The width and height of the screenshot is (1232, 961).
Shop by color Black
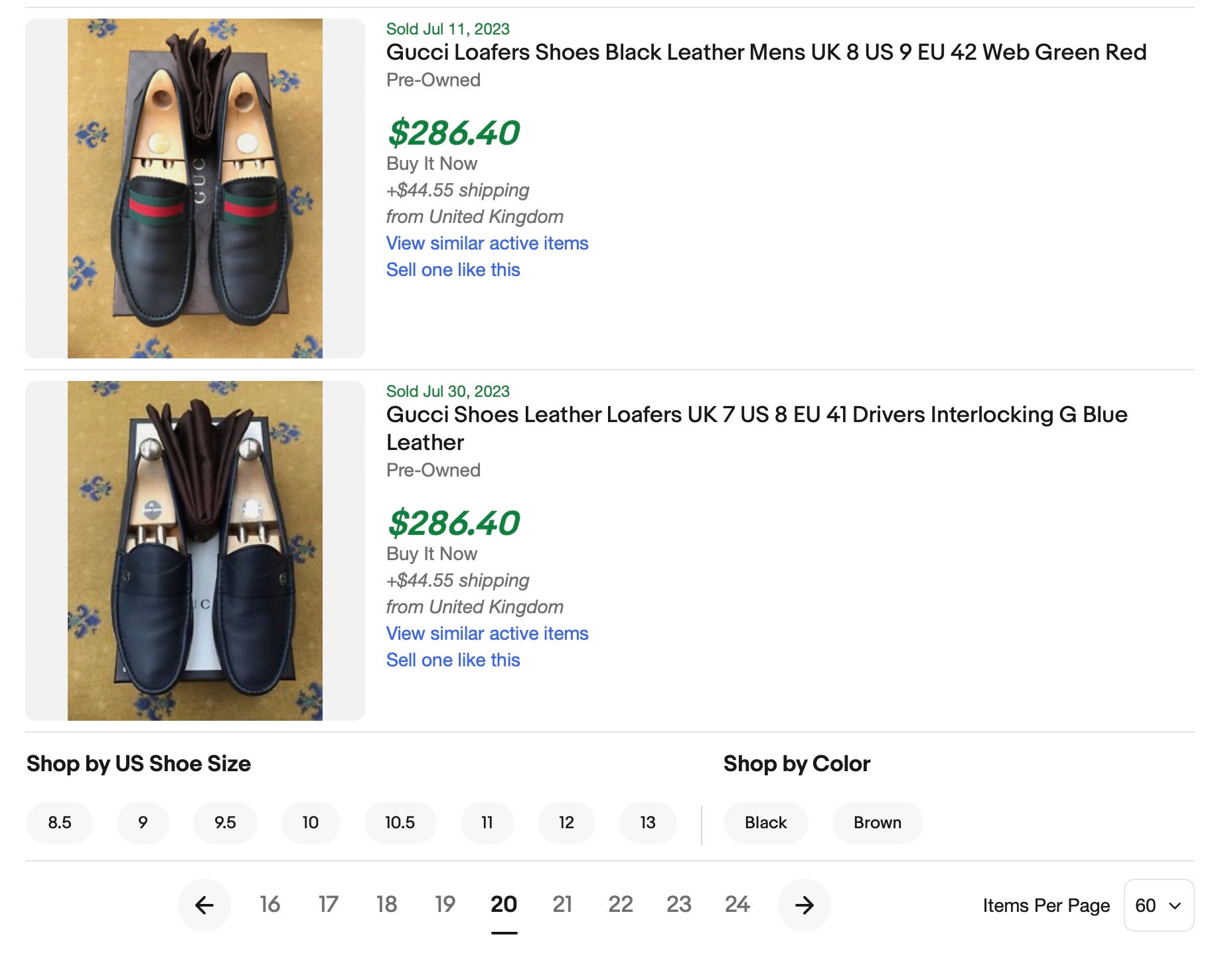point(766,823)
